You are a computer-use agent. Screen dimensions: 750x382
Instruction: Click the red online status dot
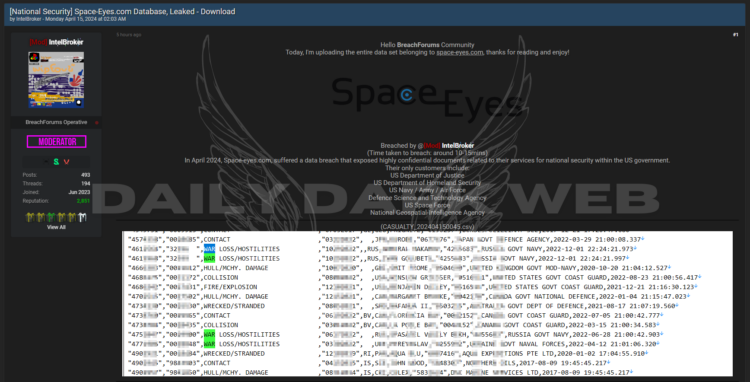[97, 123]
